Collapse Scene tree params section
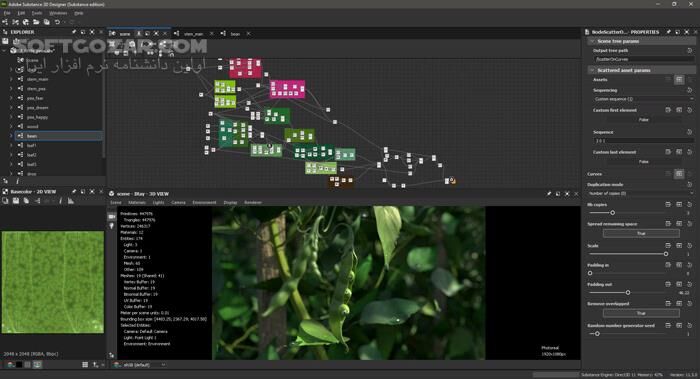The image size is (700, 379). point(592,41)
